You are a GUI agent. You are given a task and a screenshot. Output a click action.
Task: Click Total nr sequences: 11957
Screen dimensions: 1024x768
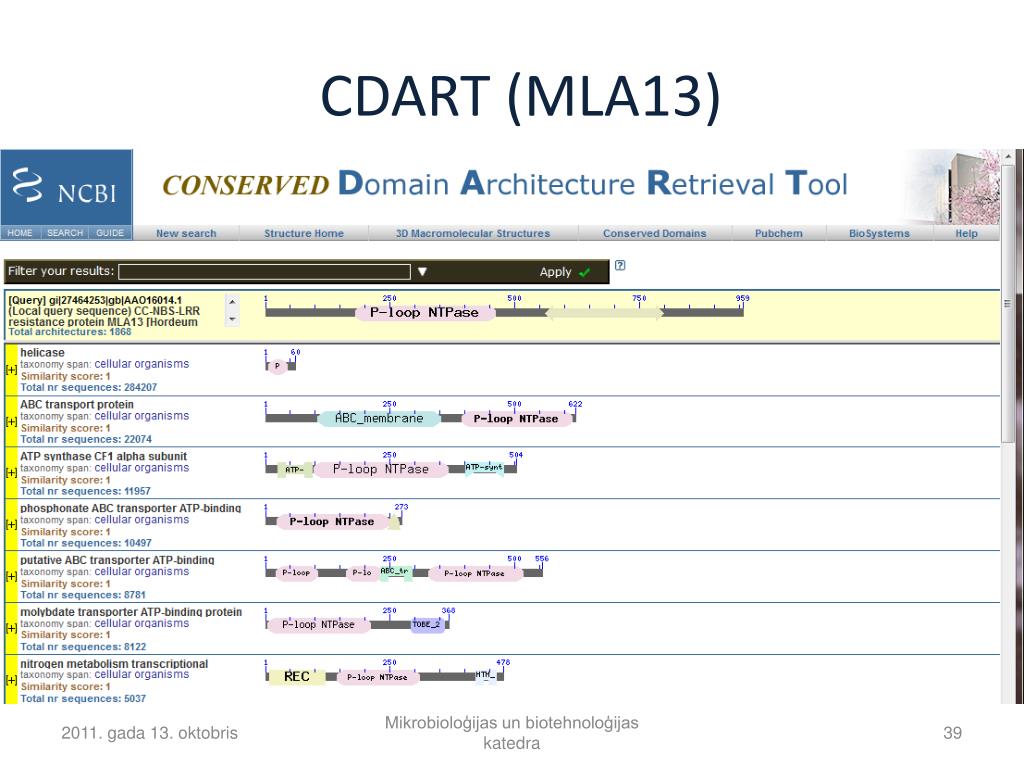click(86, 491)
